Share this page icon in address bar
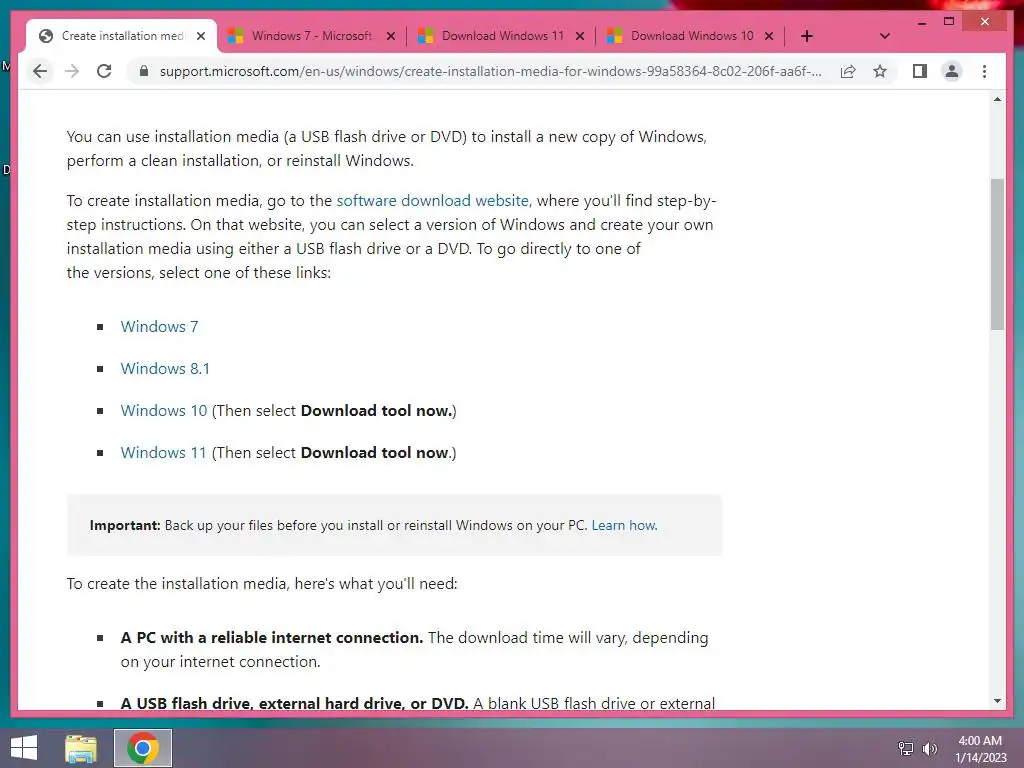Screen dimensions: 1024x768 tap(848, 71)
